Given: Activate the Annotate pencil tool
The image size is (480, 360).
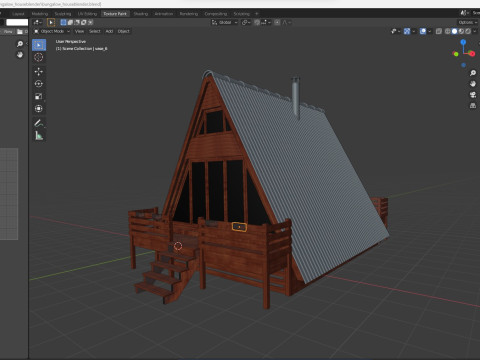Looking at the screenshot, I should click(39, 123).
